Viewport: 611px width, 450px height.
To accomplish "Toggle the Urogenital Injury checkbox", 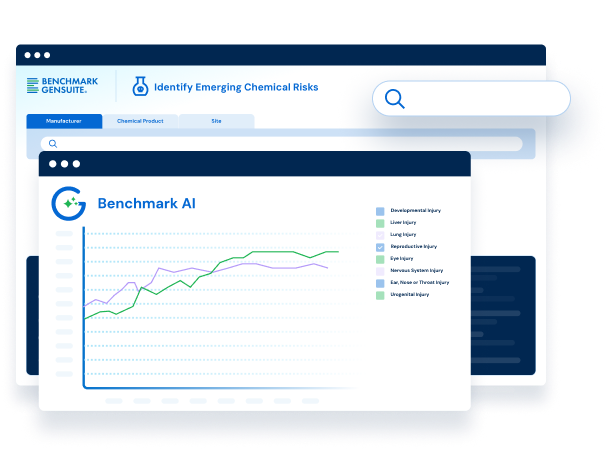I will [380, 295].
